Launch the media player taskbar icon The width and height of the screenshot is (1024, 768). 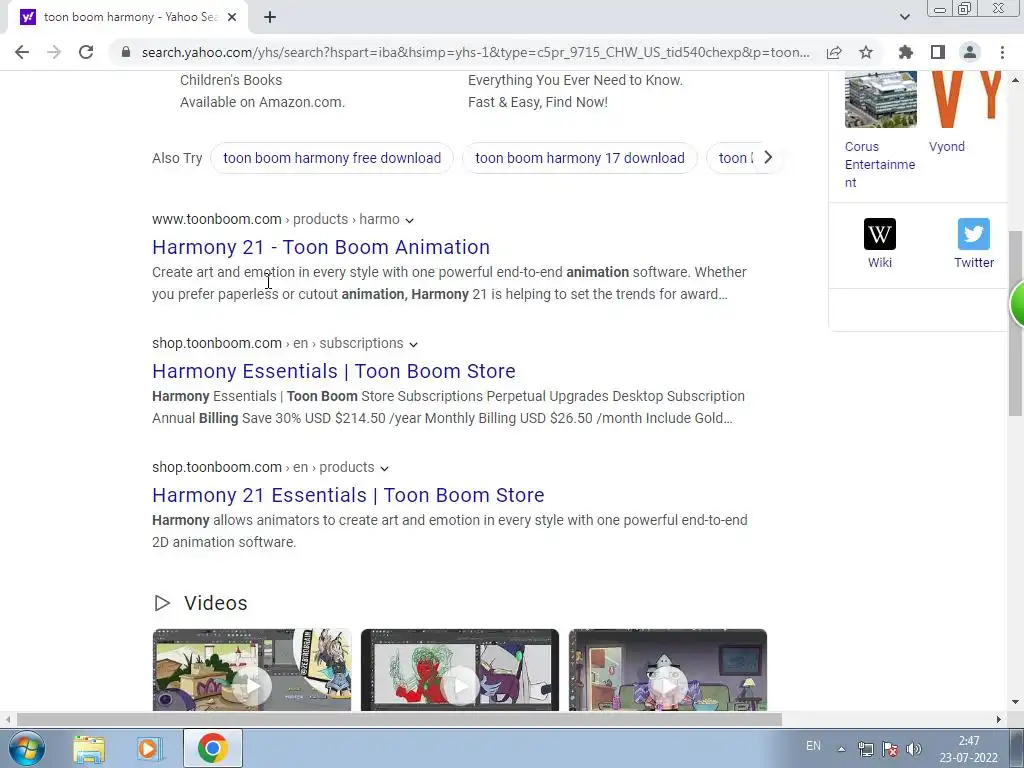click(150, 748)
